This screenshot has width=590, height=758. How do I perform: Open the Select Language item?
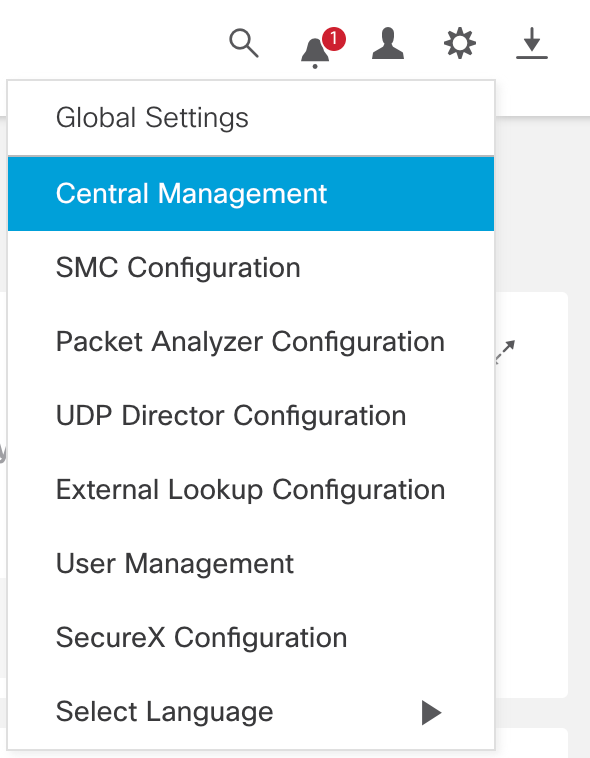tap(251, 712)
